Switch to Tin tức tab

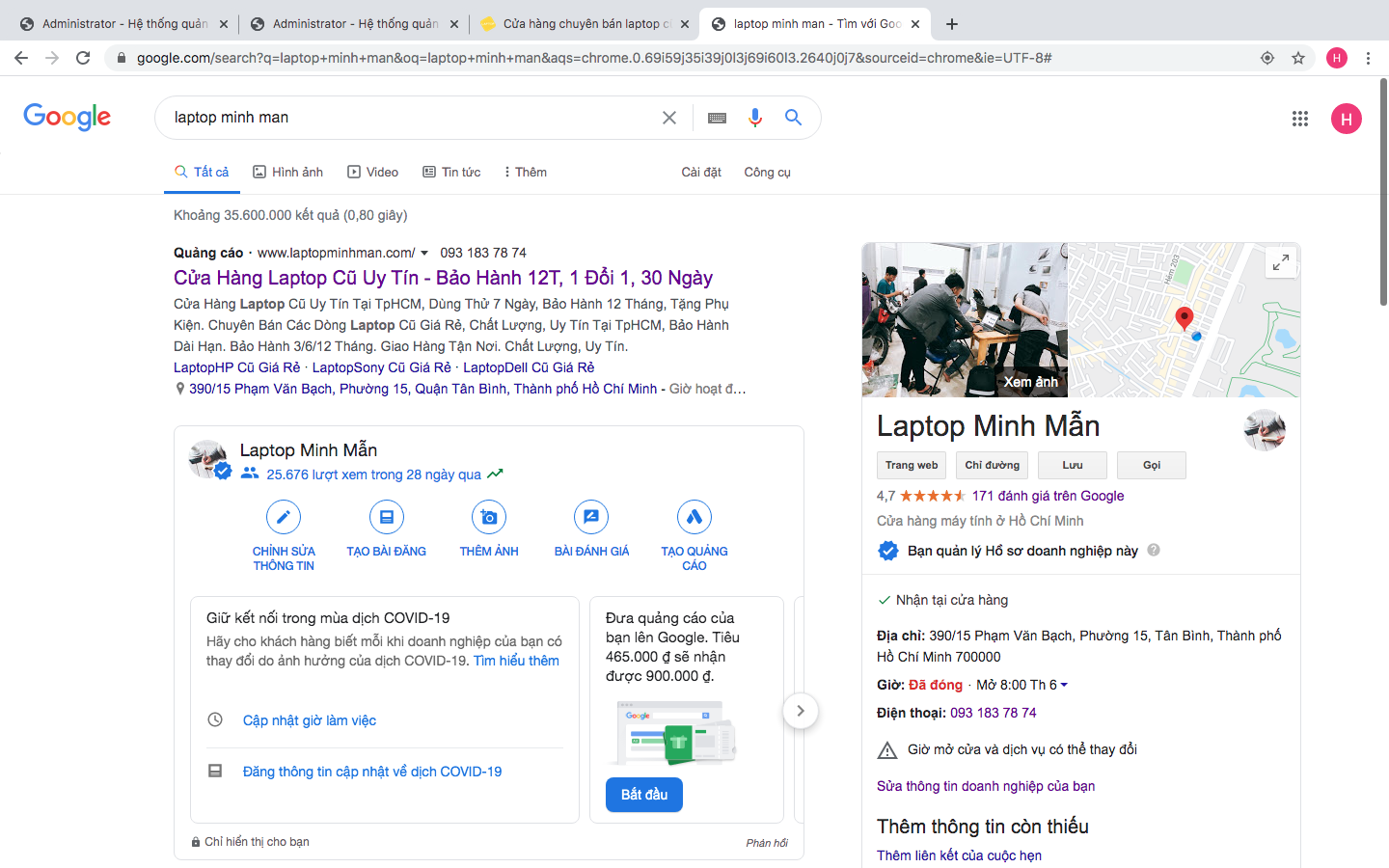point(451,173)
